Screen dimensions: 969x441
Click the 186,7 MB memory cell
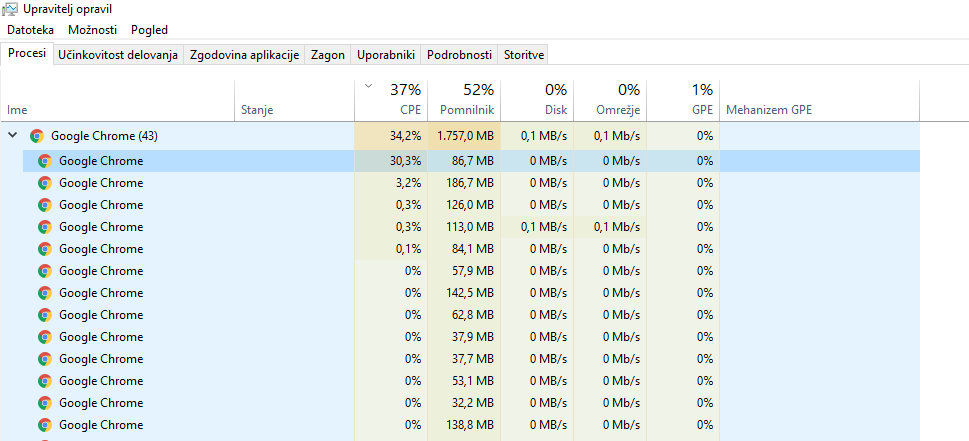464,183
